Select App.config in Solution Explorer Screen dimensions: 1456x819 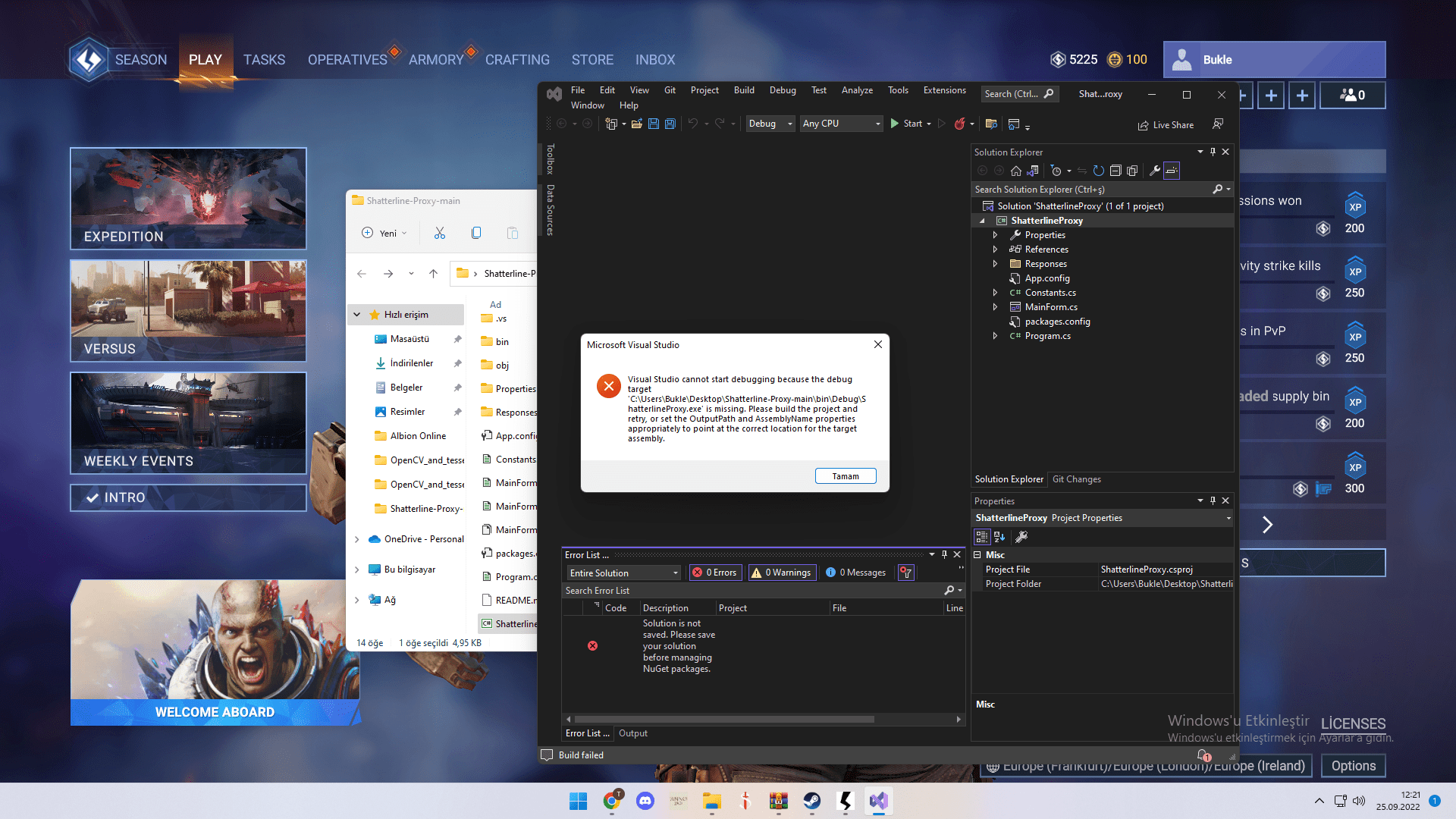pyautogui.click(x=1047, y=278)
